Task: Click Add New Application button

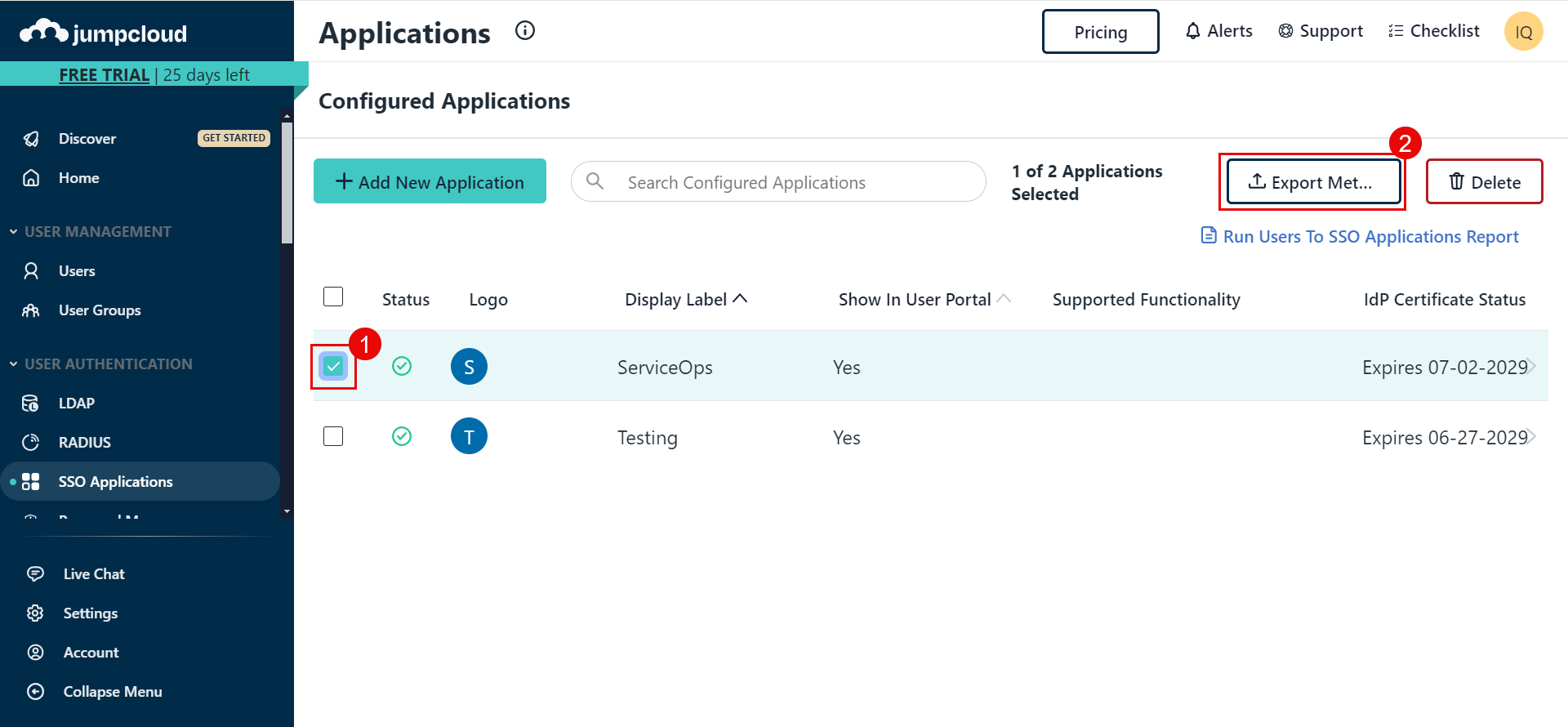Action: (x=430, y=181)
